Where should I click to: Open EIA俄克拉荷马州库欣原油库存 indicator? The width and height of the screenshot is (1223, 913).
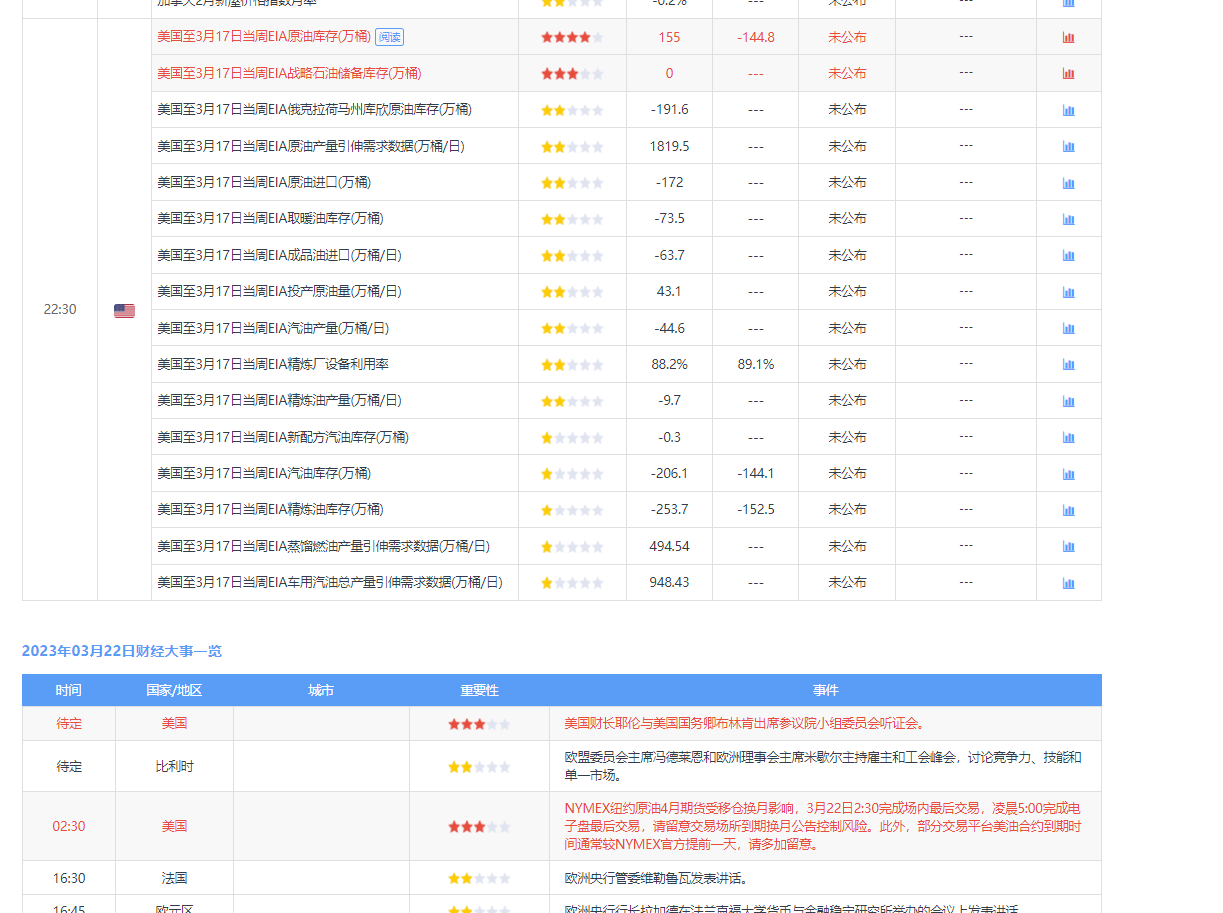point(314,109)
